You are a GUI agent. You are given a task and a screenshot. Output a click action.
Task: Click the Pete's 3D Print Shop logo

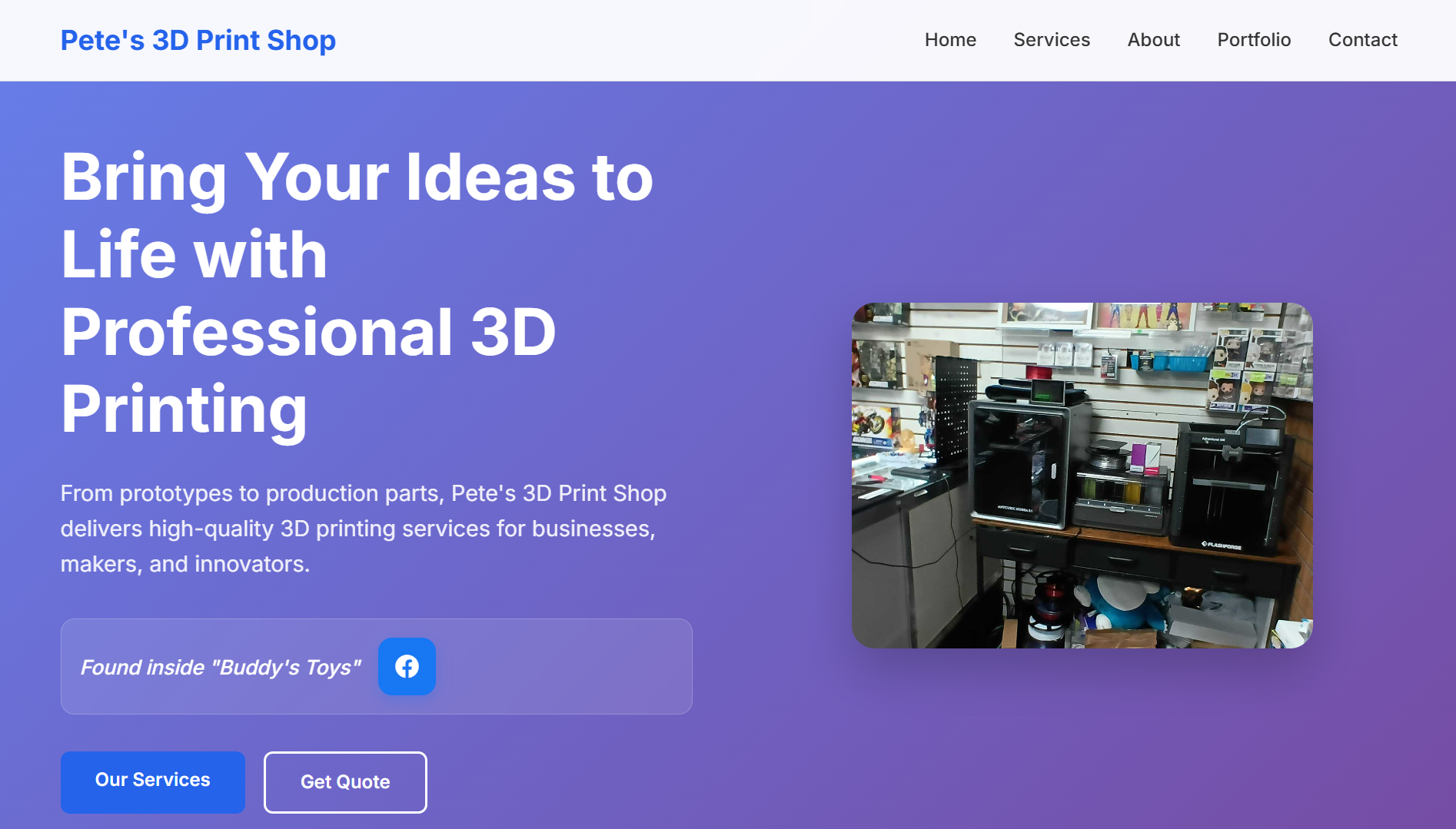198,40
